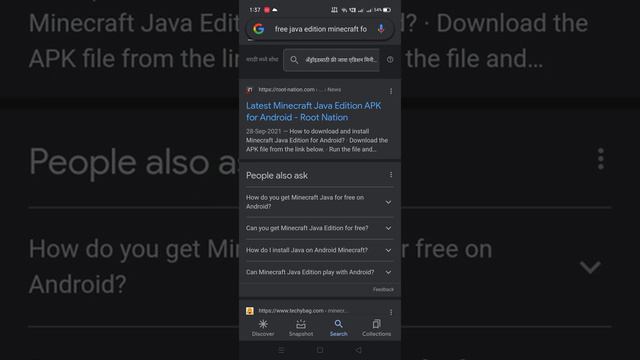Switch to the Discover tab

(263, 328)
